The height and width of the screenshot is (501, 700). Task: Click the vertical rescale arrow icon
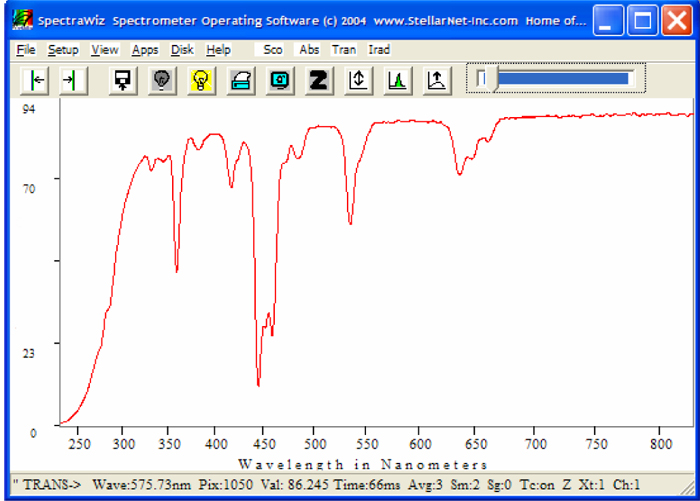tap(358, 81)
